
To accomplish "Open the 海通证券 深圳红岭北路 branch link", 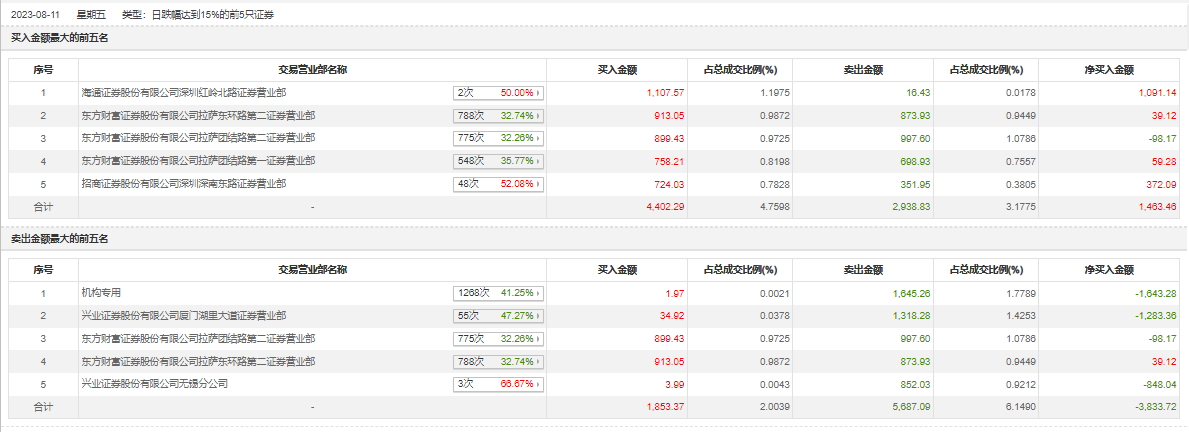I will [184, 93].
